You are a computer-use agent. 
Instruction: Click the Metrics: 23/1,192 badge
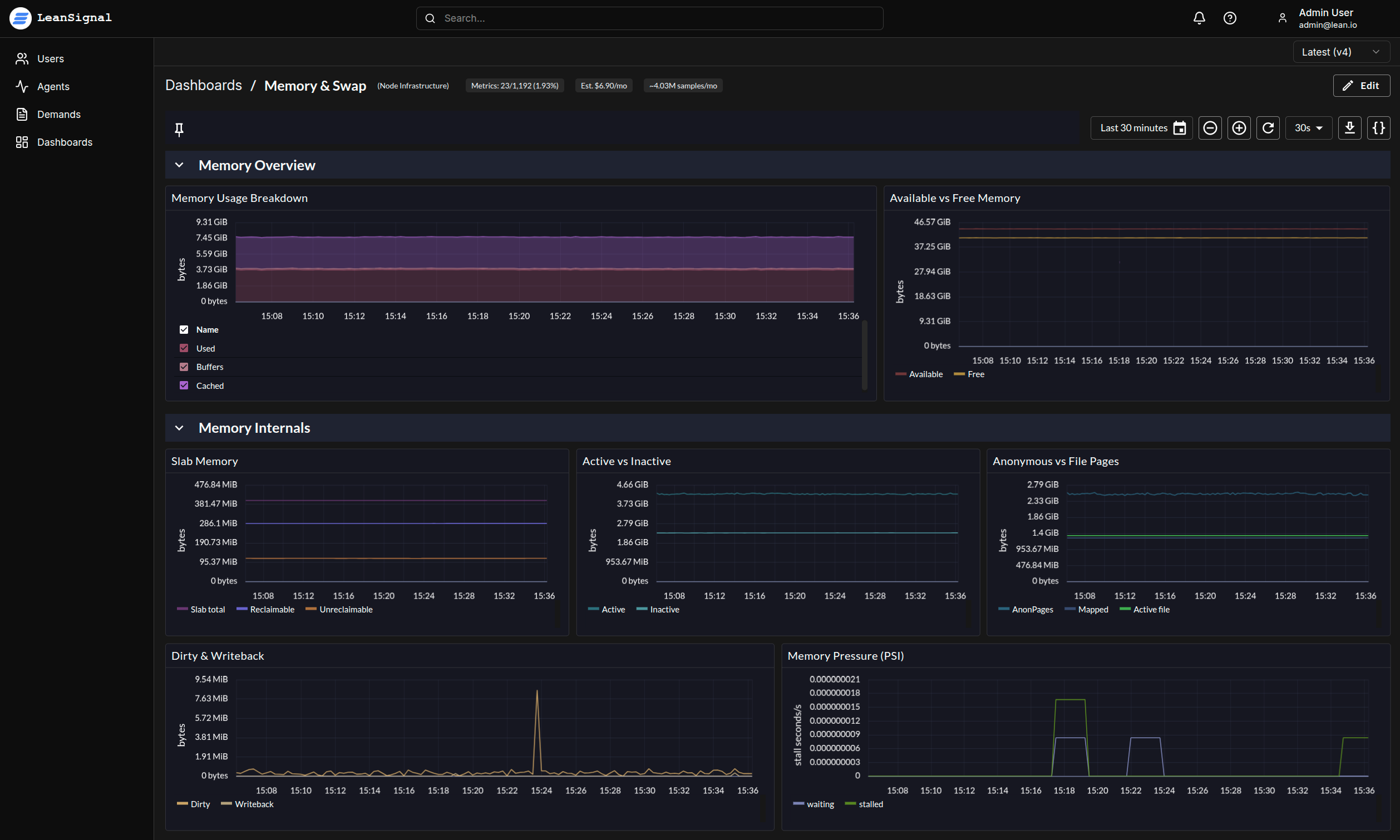click(515, 86)
